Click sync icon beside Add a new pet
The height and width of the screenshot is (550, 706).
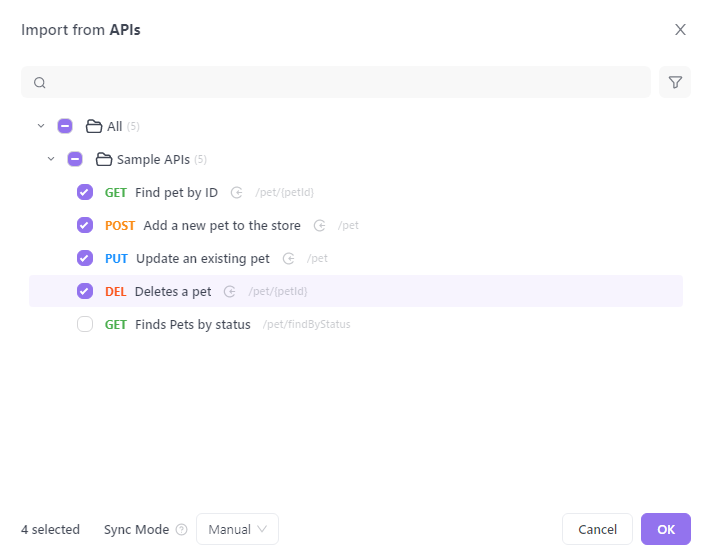coord(320,225)
